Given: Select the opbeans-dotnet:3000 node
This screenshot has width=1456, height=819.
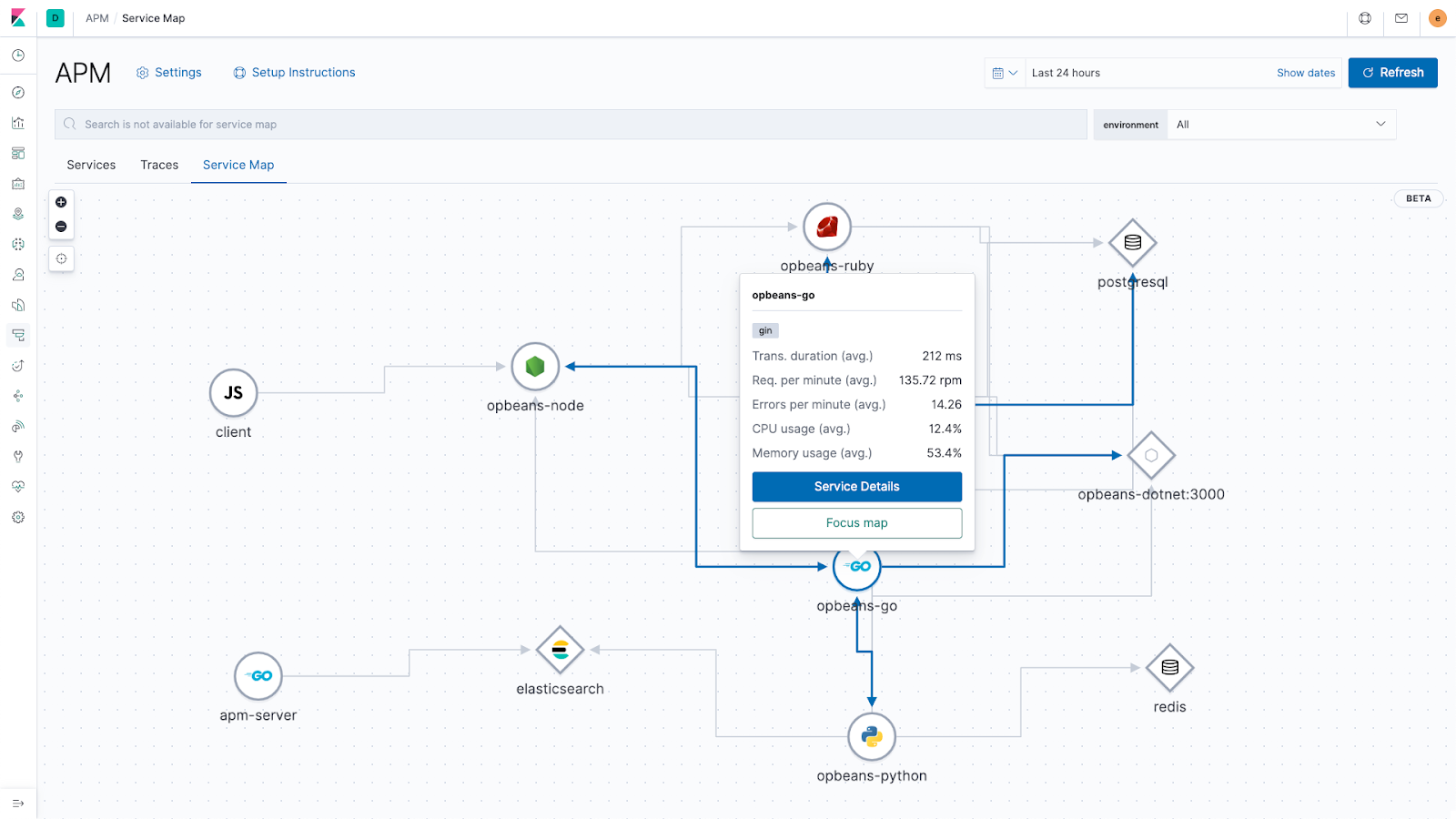Looking at the screenshot, I should [1151, 455].
